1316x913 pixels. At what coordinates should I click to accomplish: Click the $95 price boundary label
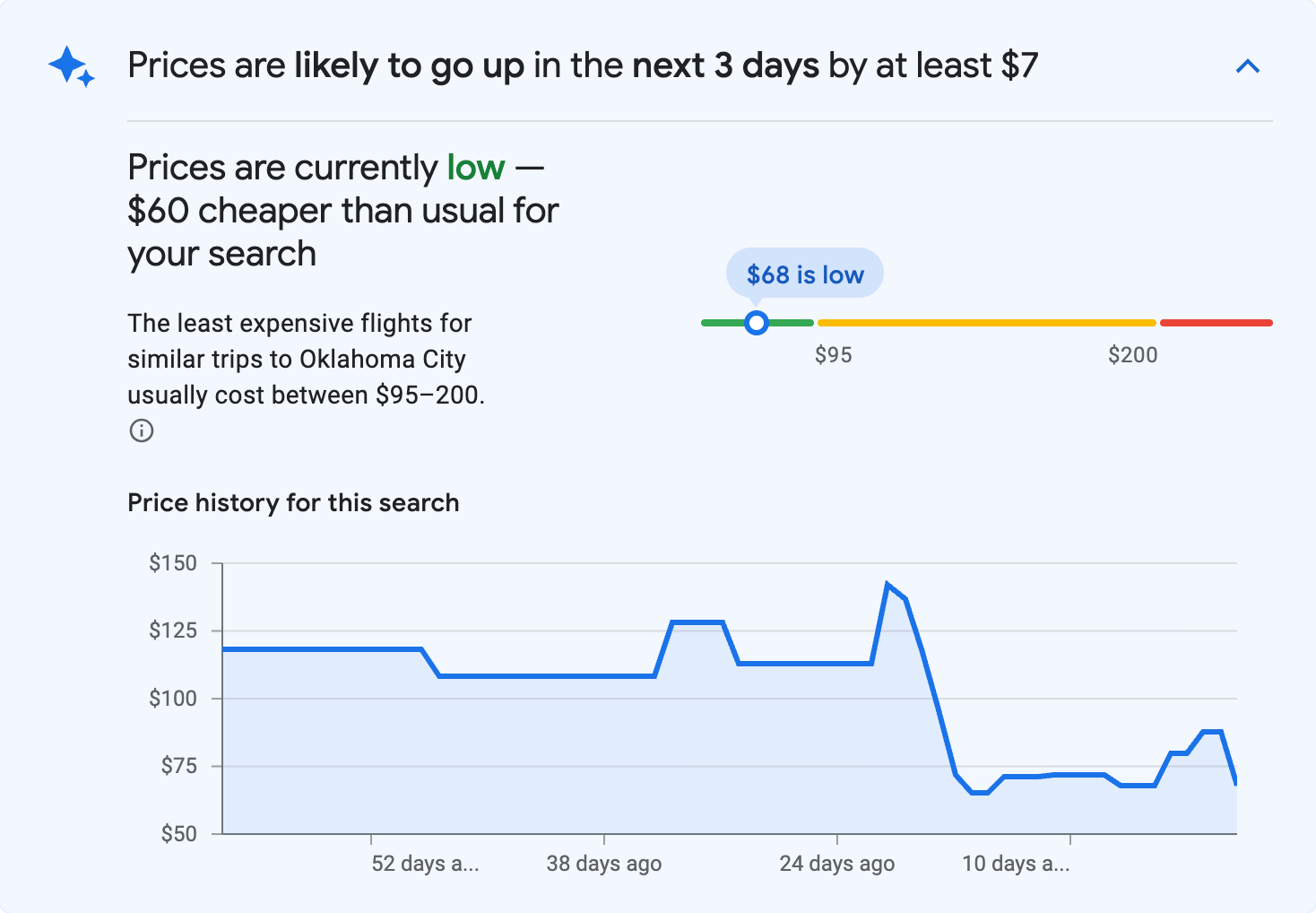coord(834,354)
